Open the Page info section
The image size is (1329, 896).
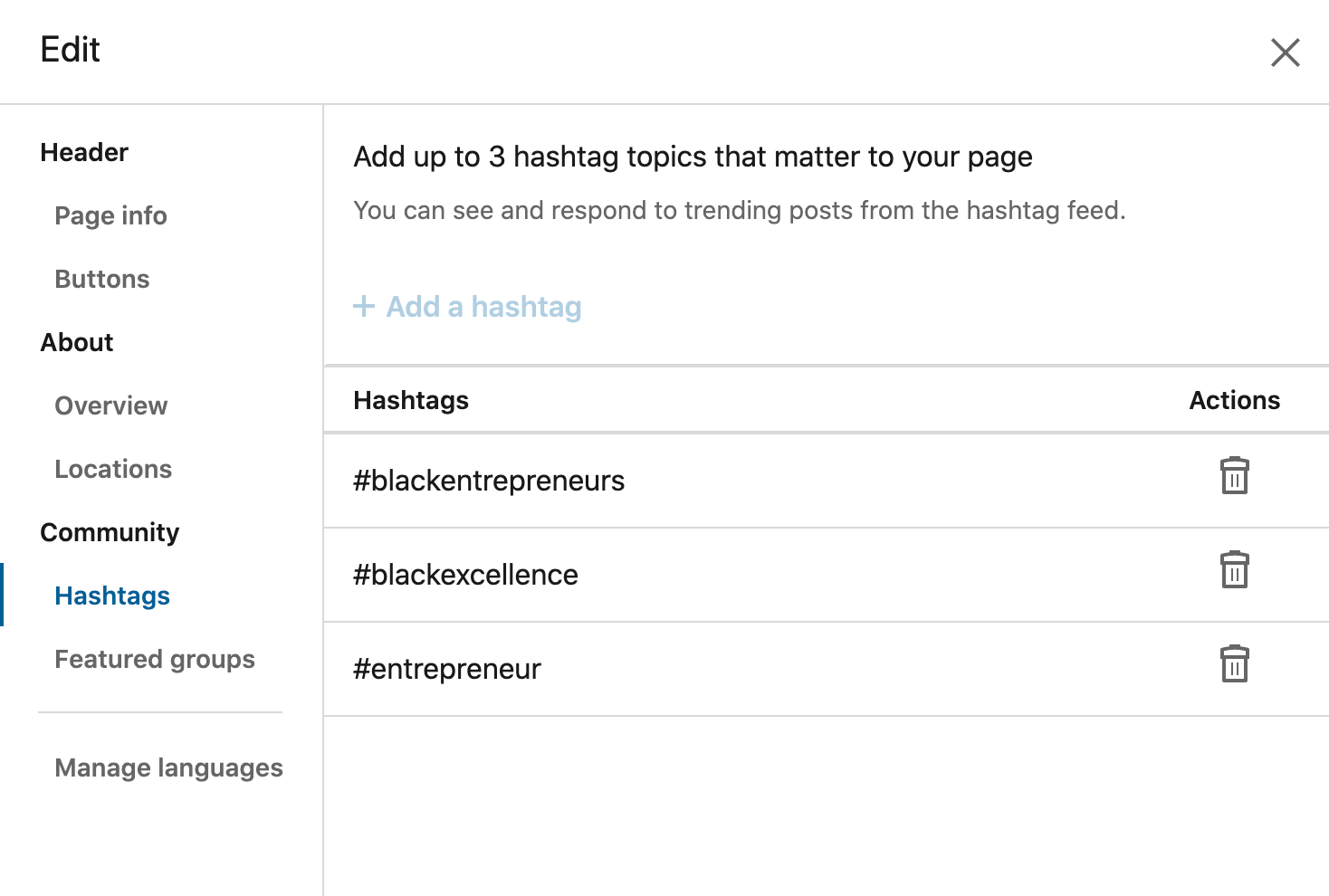point(110,215)
